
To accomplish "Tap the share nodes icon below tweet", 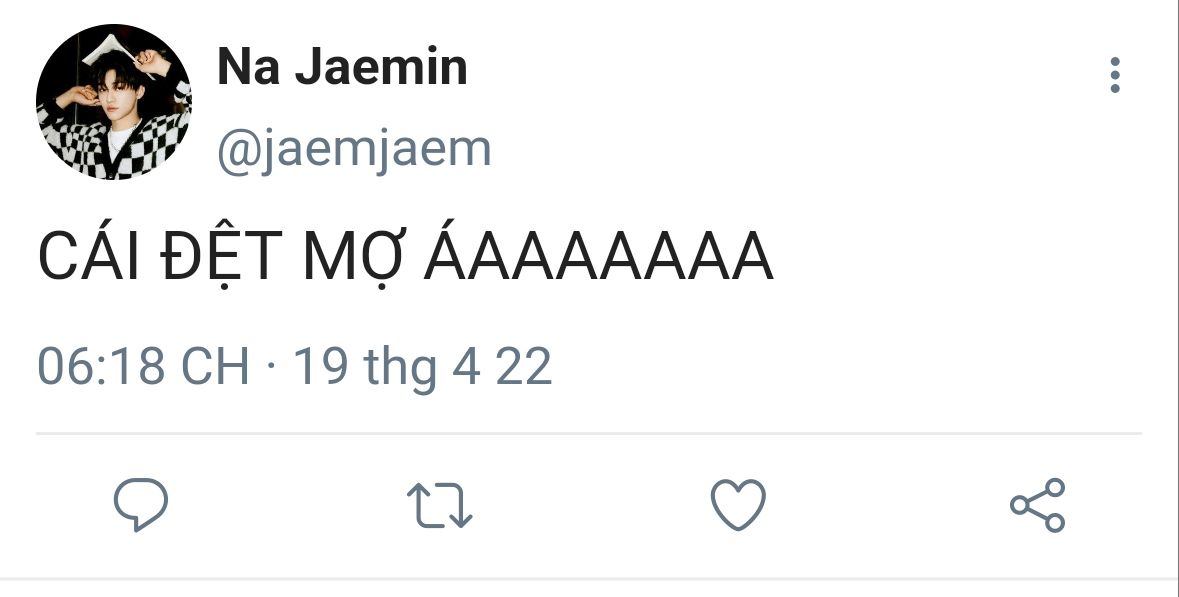I will click(1038, 505).
